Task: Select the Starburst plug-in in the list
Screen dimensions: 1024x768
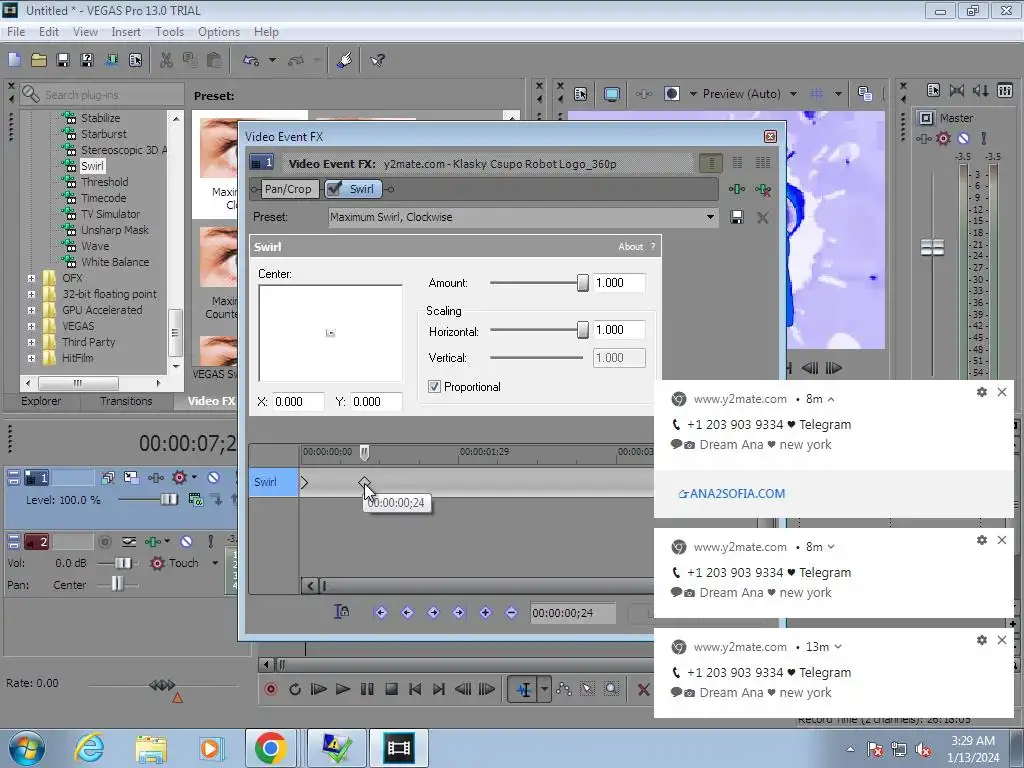Action: tap(103, 134)
